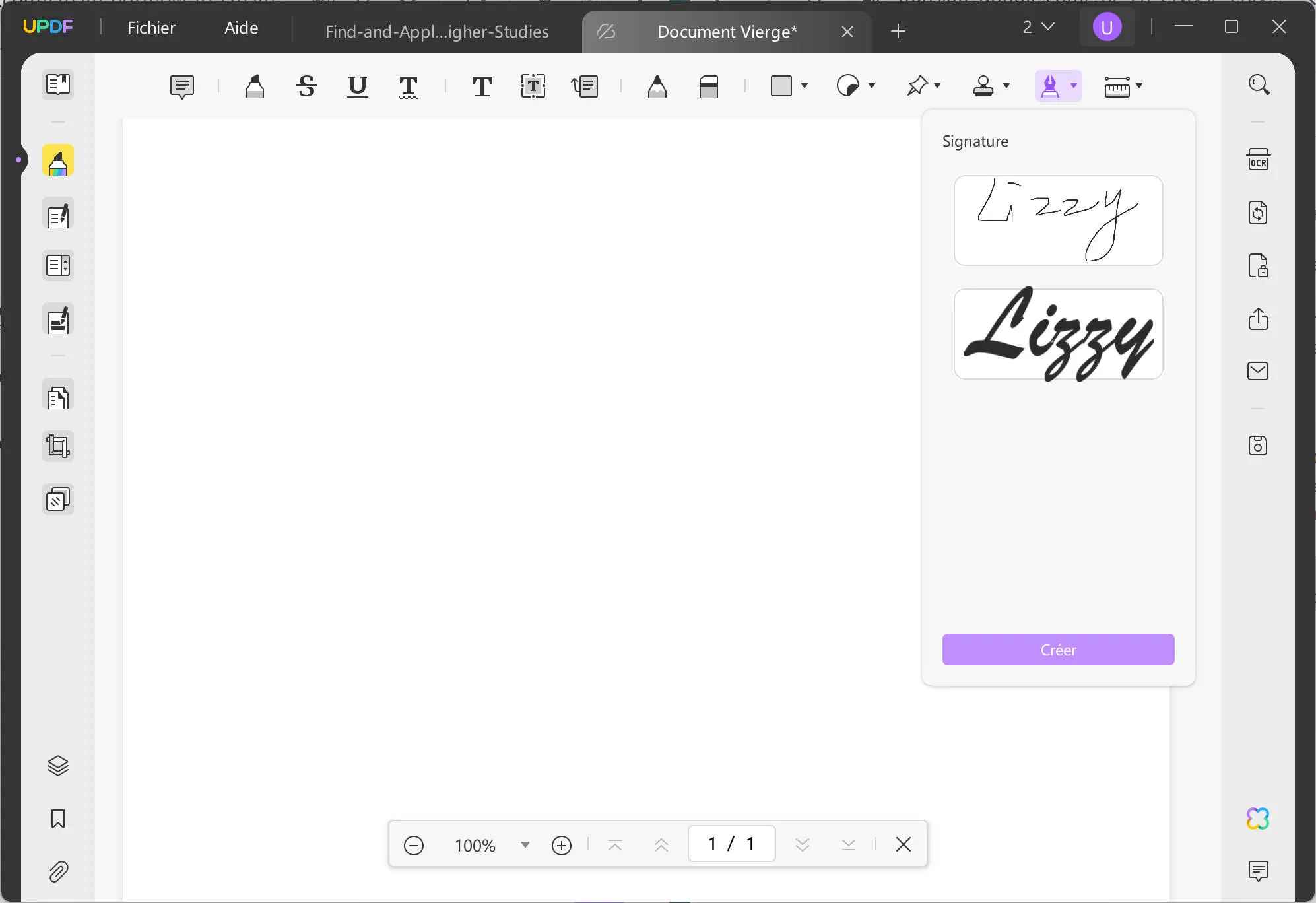Click the pencil drawing tool

(x=657, y=86)
